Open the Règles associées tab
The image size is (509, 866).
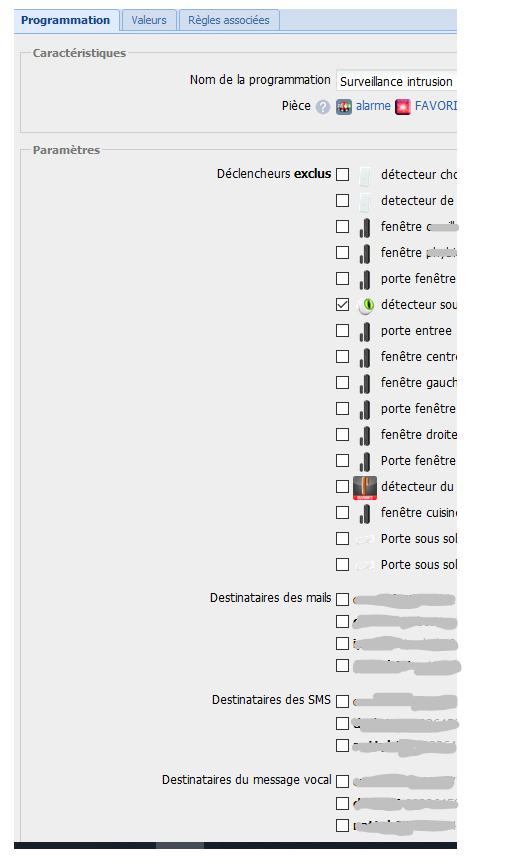tap(229, 20)
